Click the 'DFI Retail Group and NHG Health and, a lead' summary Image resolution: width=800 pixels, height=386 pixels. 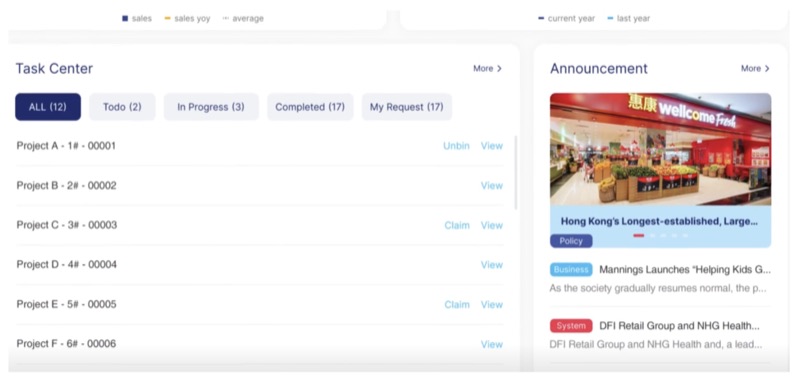coord(656,345)
